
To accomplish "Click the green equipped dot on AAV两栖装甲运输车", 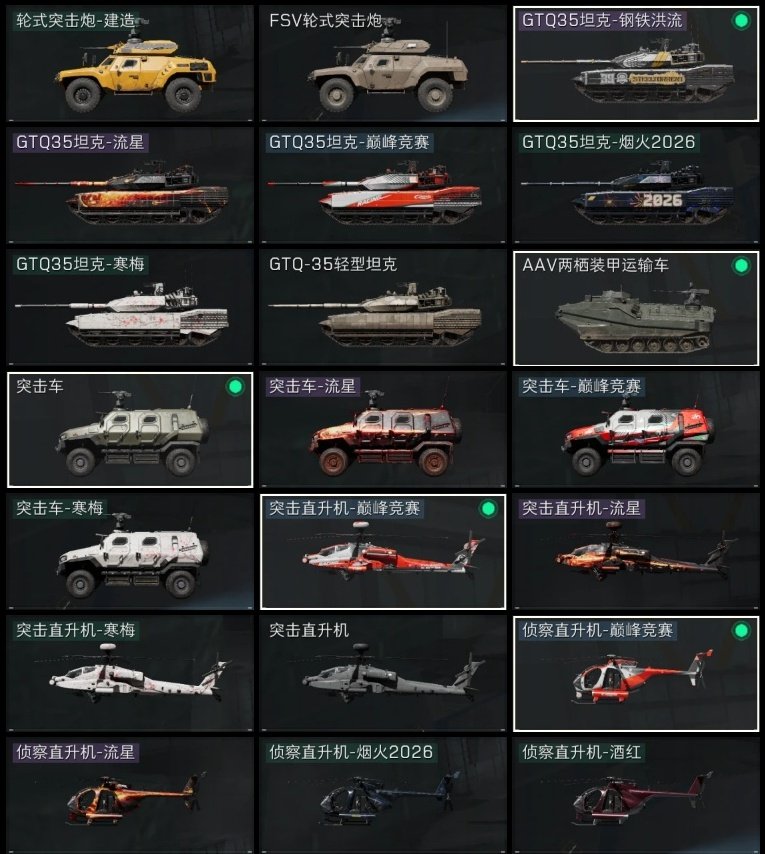I will click(x=741, y=266).
